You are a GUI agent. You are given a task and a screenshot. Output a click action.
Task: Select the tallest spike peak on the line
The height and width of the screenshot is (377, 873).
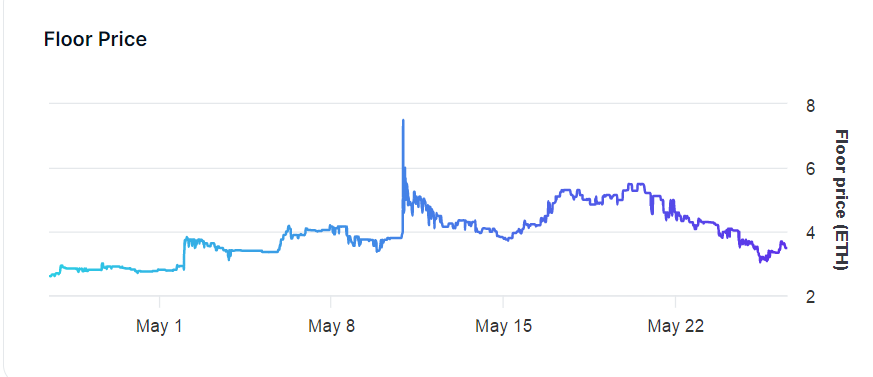403,120
